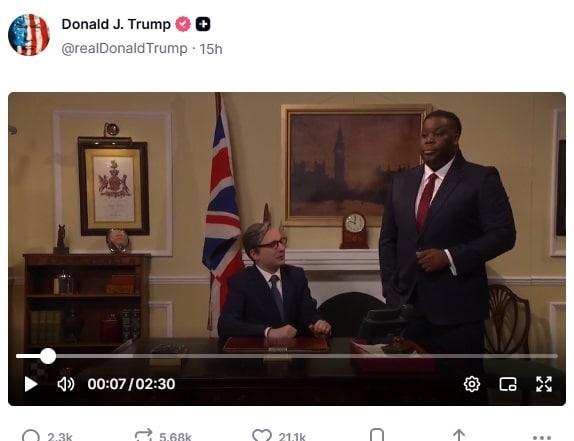The width and height of the screenshot is (574, 441).
Task: Jump ahead on the unplayed progress track
Action: point(307,356)
